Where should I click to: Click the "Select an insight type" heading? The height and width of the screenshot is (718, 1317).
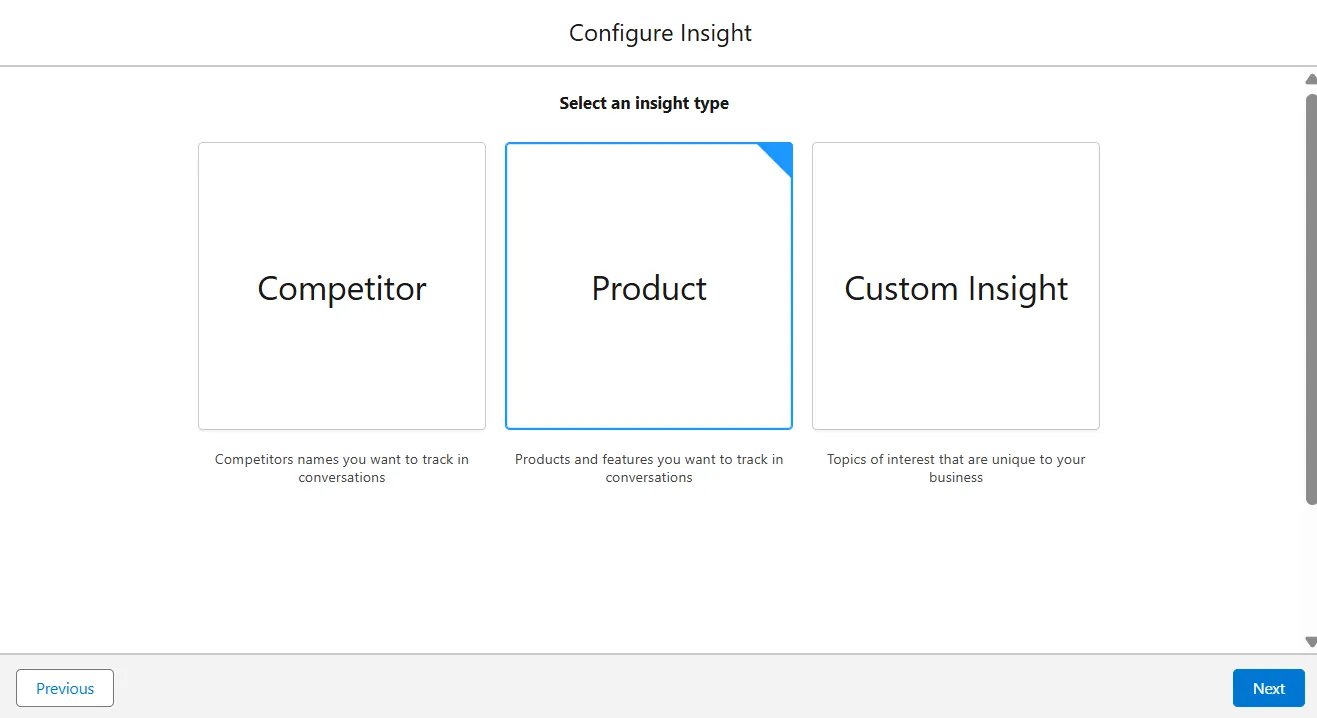coord(644,103)
